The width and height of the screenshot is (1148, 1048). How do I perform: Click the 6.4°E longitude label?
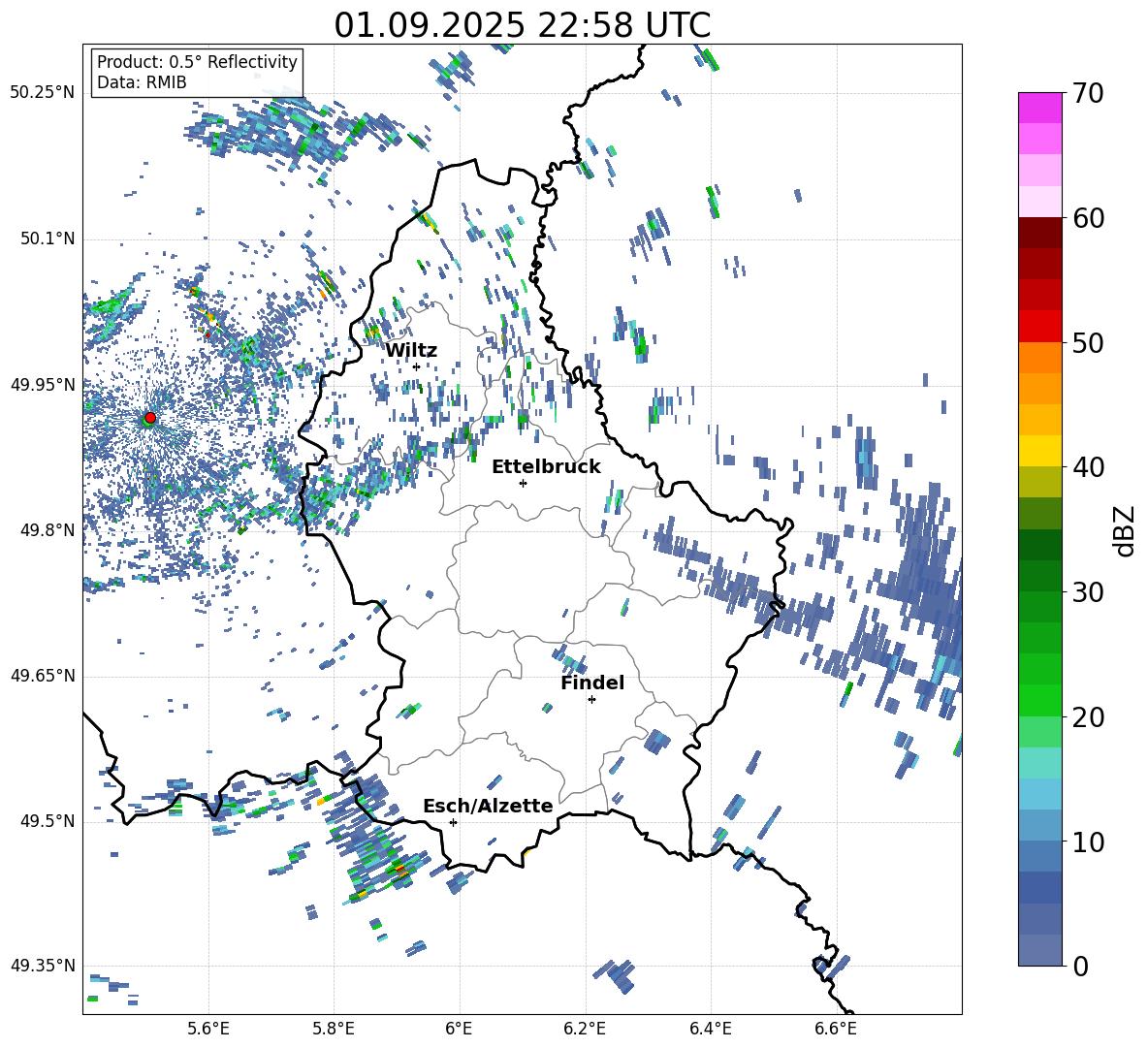pyautogui.click(x=710, y=1029)
